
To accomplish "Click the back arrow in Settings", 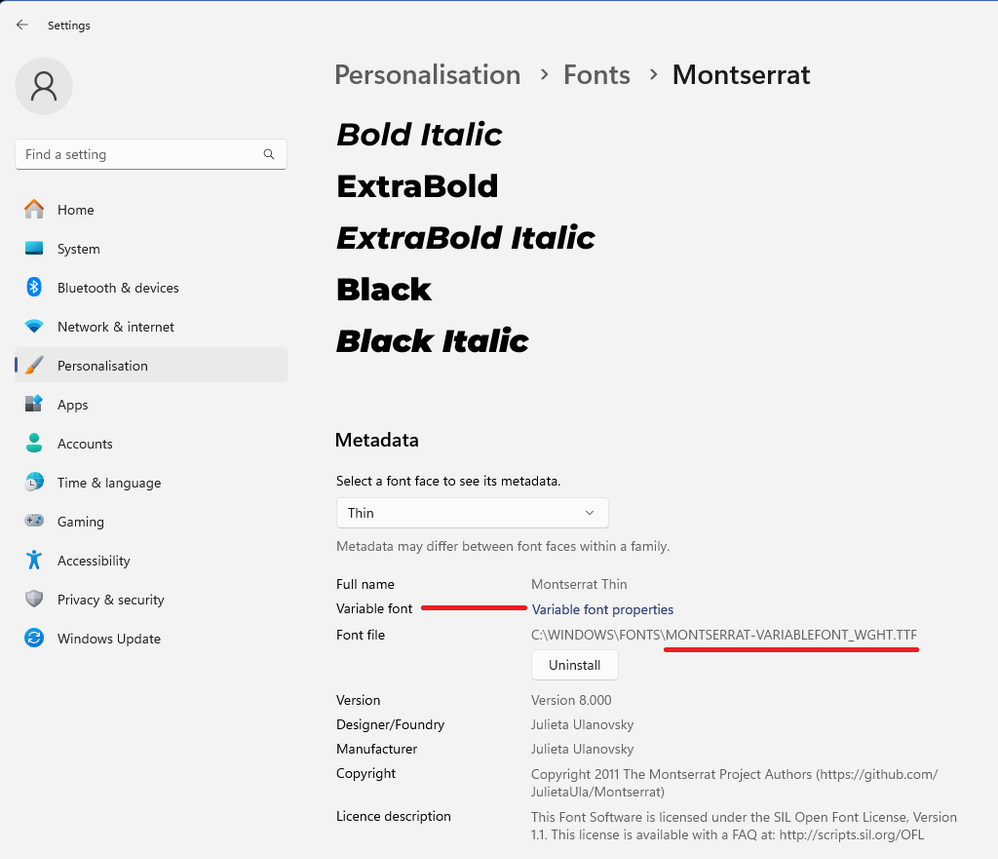I will pyautogui.click(x=22, y=25).
